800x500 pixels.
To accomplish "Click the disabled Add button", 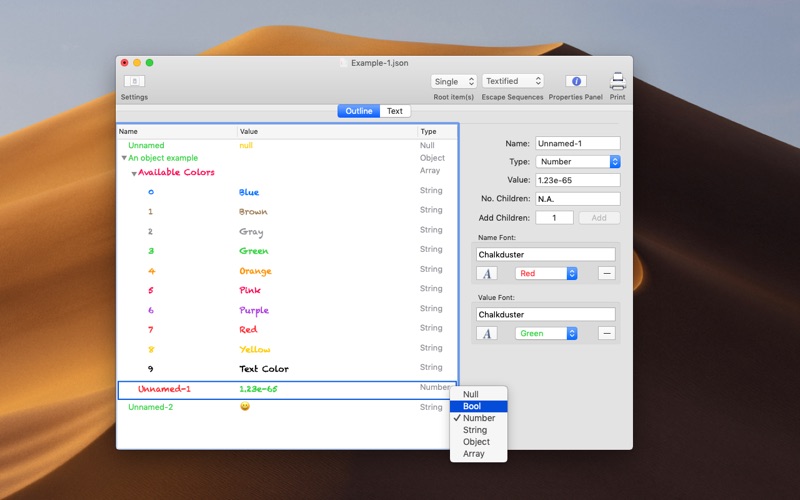I will 599,218.
